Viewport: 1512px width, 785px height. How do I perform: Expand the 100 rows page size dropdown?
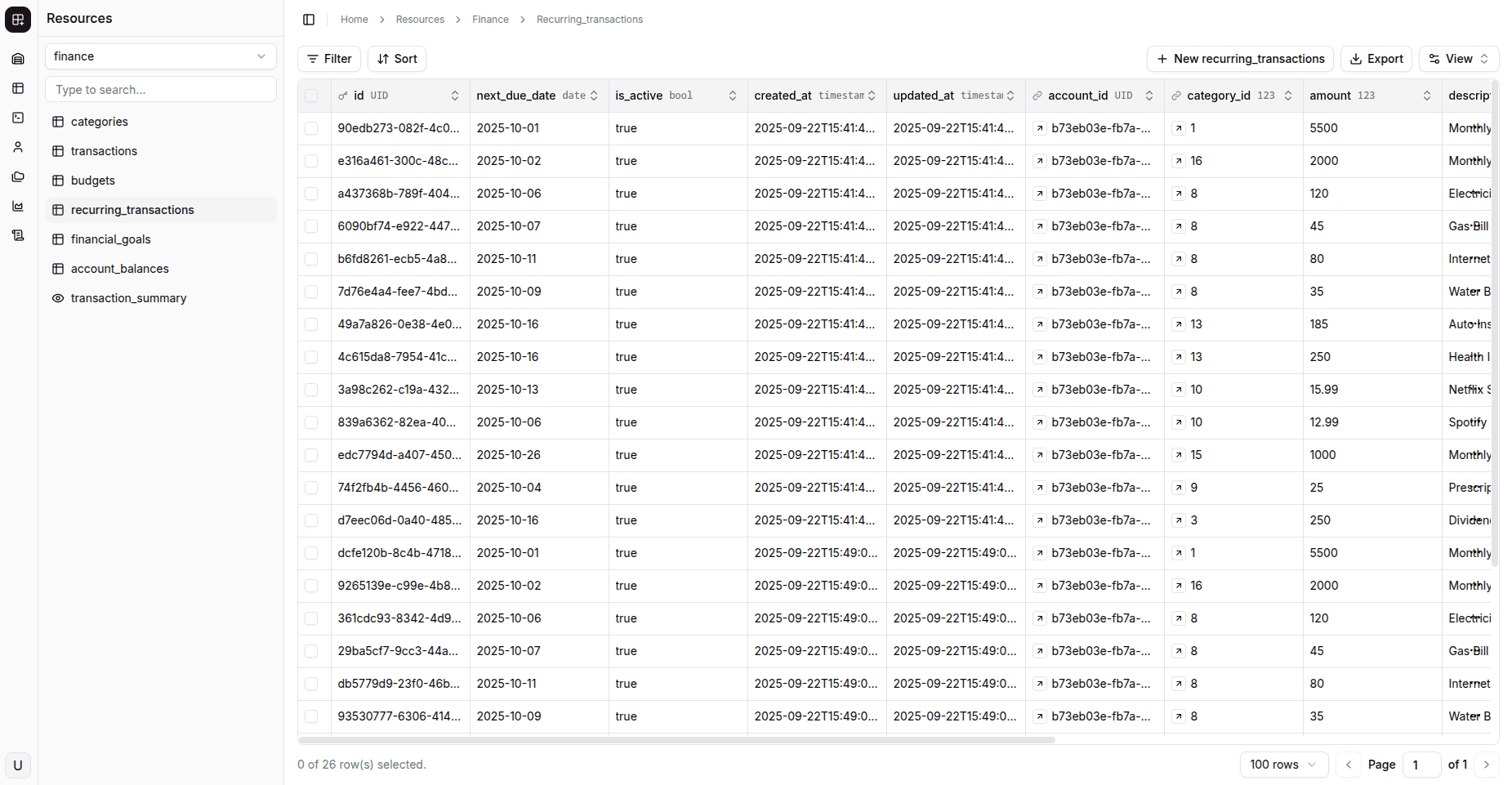tap(1283, 765)
